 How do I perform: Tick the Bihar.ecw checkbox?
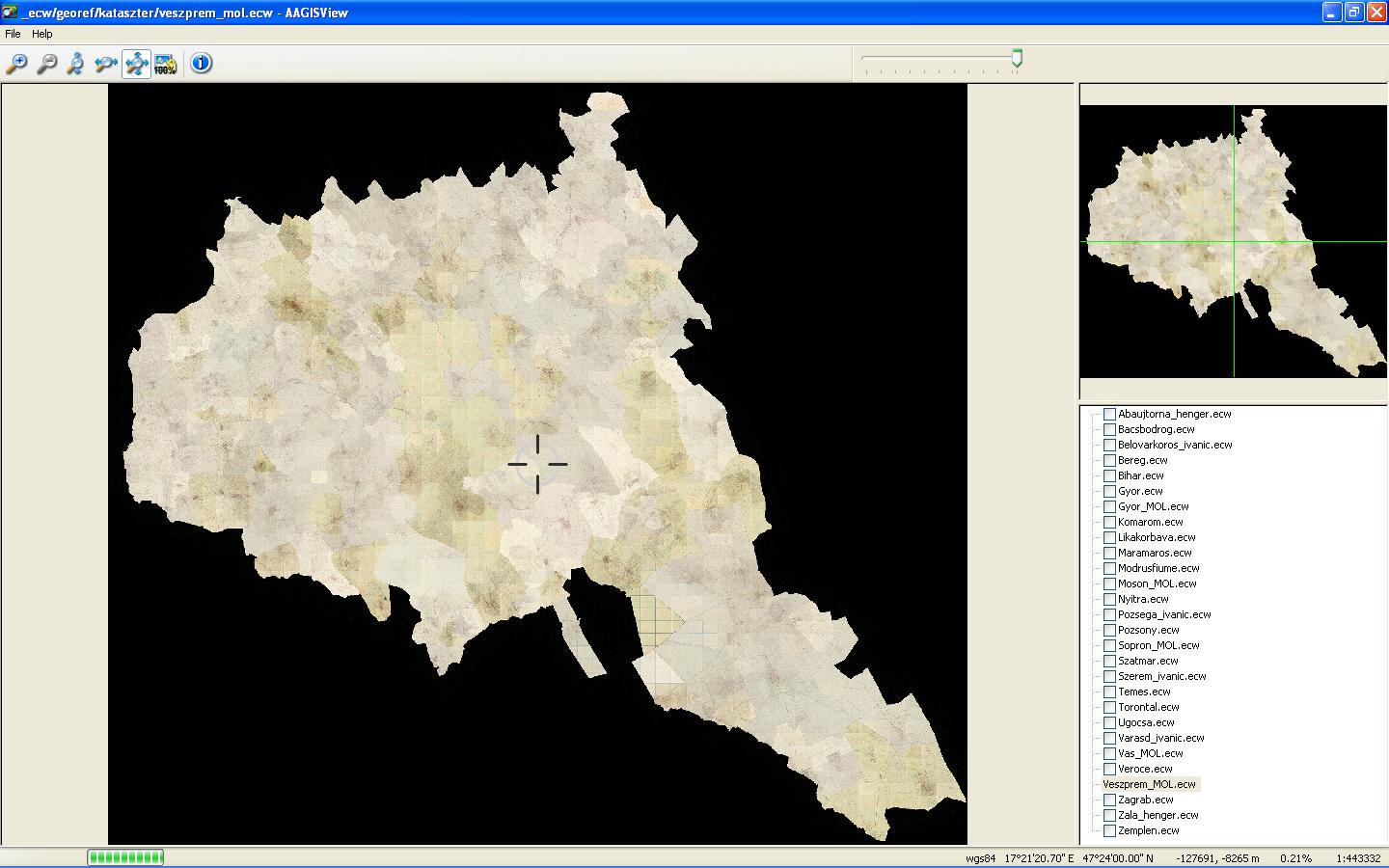pos(1109,475)
